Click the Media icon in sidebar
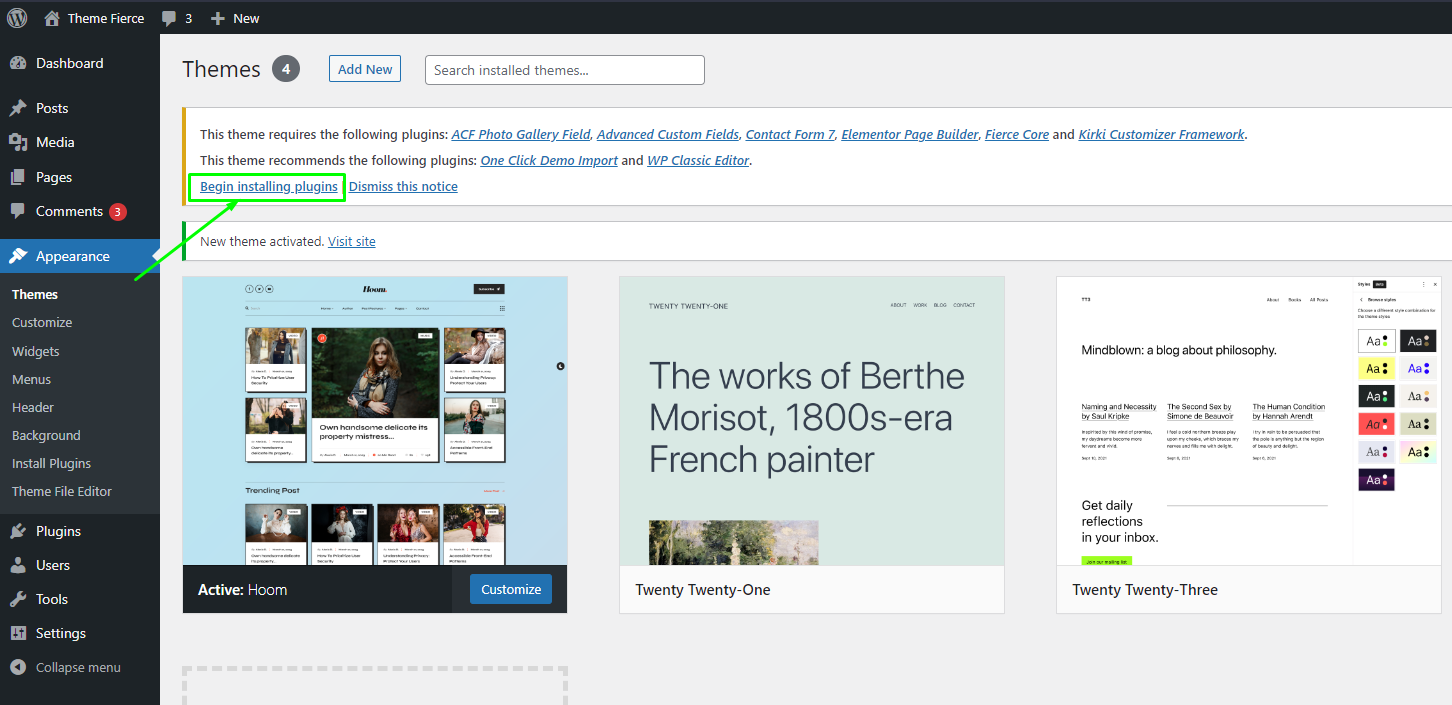Screen dimensions: 1452x705 click(18, 142)
